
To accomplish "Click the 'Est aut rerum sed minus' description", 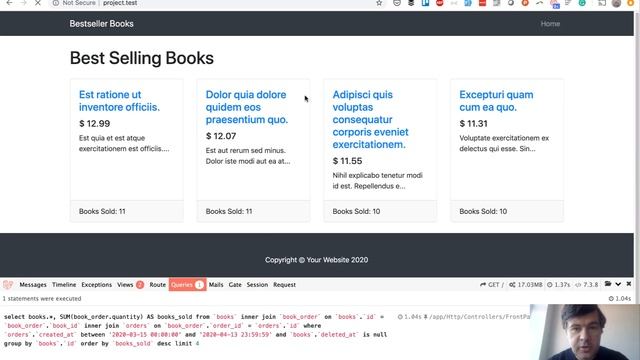I will tap(248, 156).
